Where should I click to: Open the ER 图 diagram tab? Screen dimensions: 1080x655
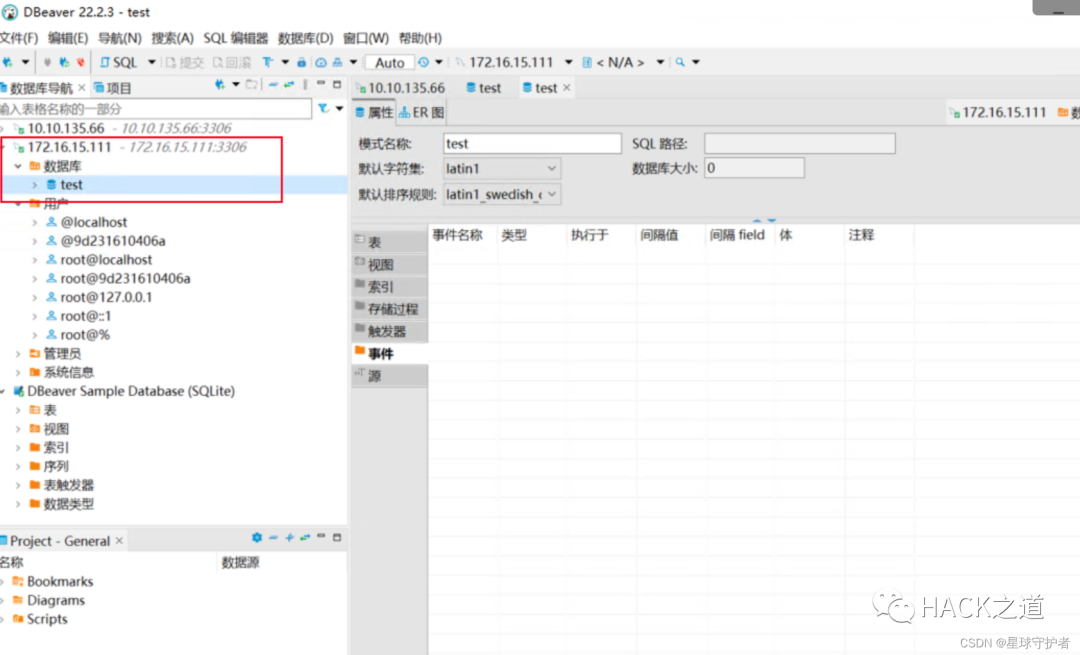[x=422, y=112]
